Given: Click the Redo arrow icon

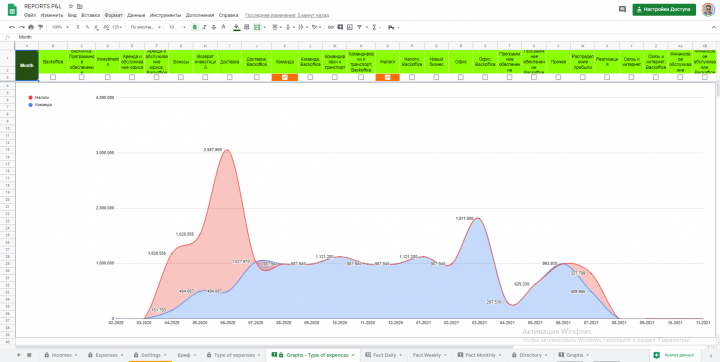Looking at the screenshot, I should click(22, 28).
